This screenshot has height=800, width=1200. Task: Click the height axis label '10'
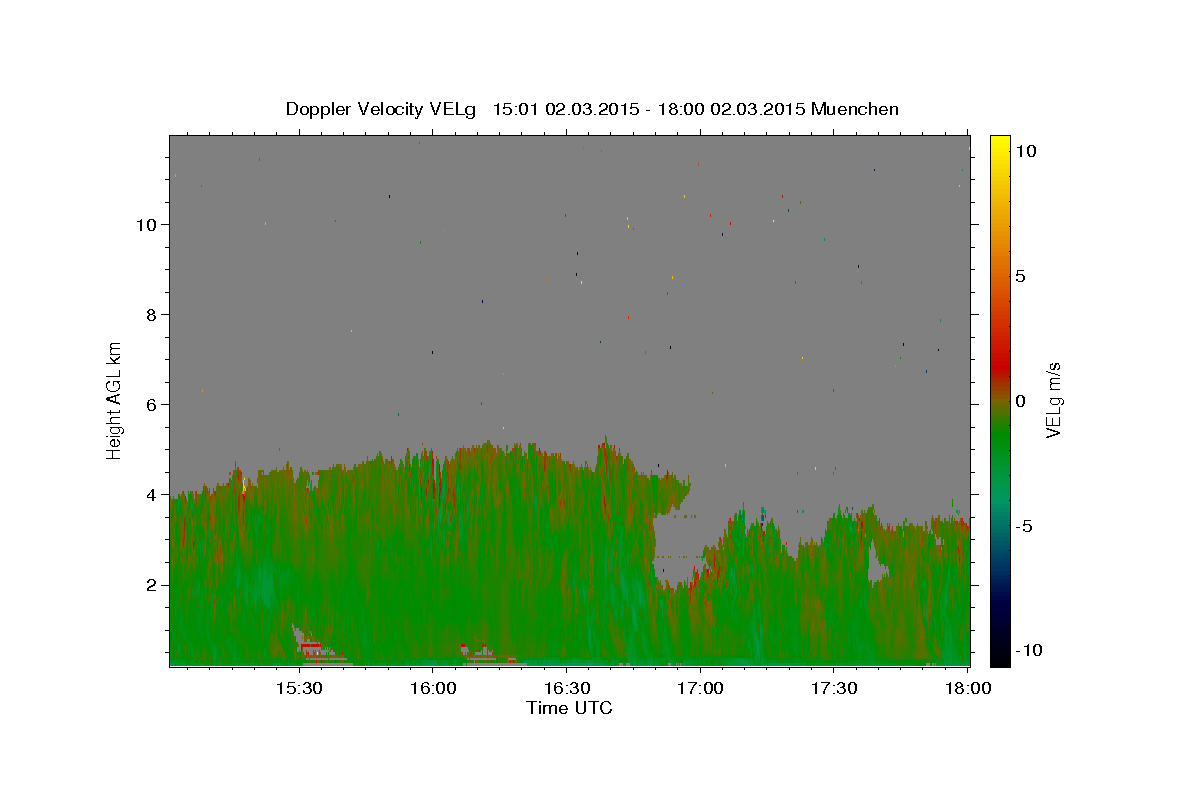click(x=149, y=225)
